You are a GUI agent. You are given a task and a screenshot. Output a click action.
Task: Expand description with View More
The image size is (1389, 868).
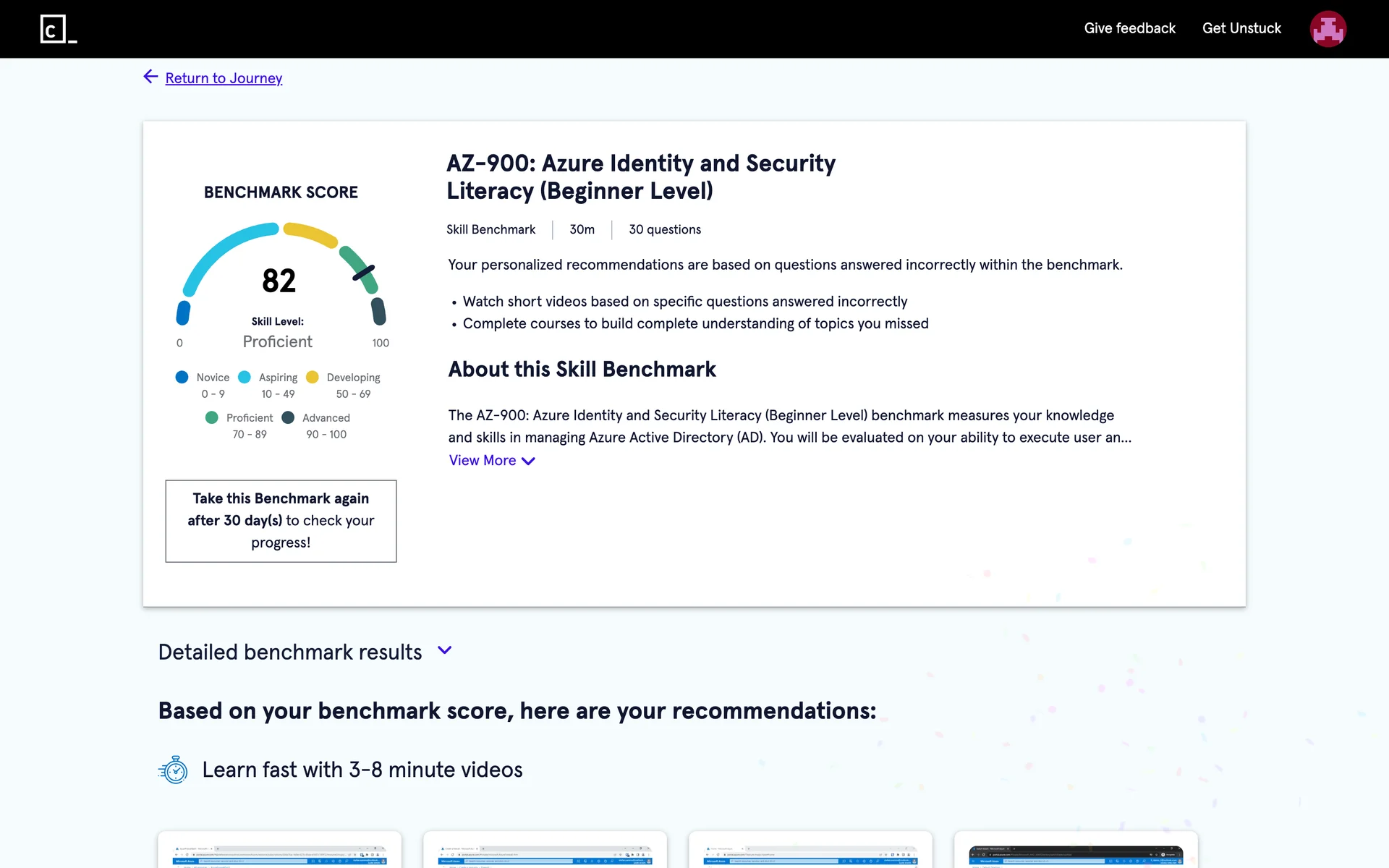pos(483,461)
